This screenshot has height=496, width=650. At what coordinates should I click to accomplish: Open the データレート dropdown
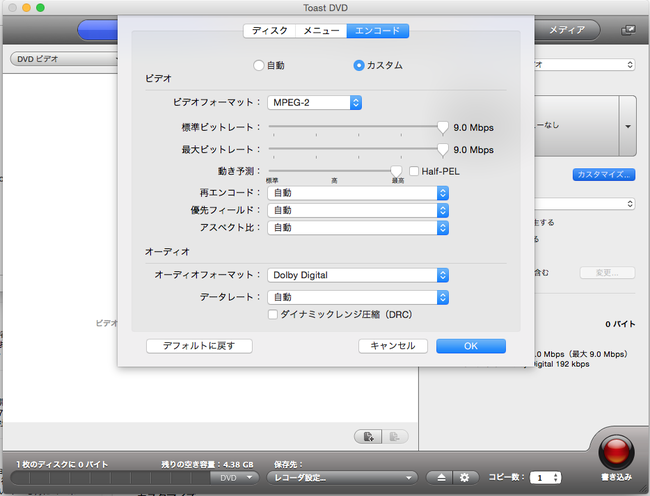(358, 297)
